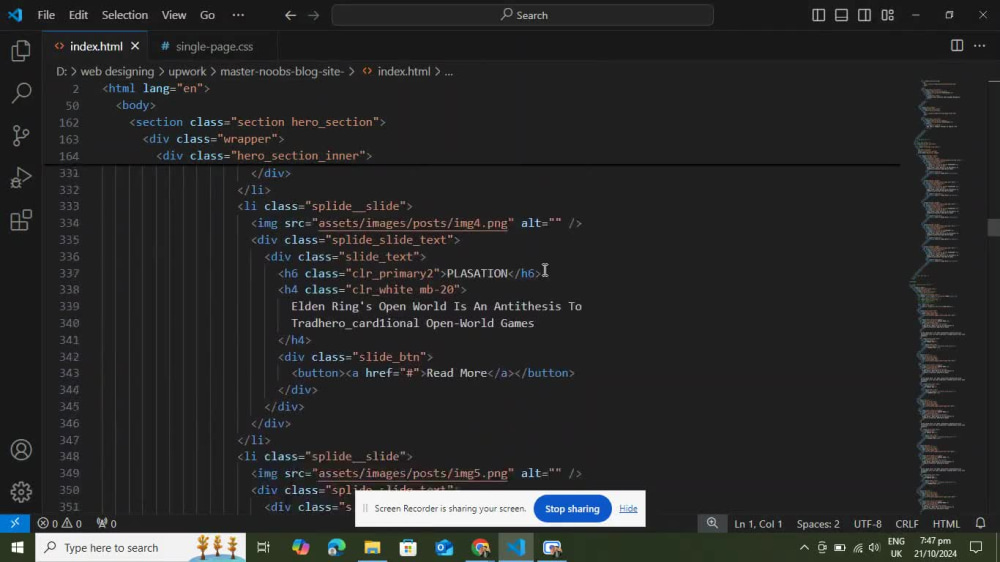This screenshot has height=562, width=1000.
Task: Open the Run and Debug view
Action: (x=21, y=177)
